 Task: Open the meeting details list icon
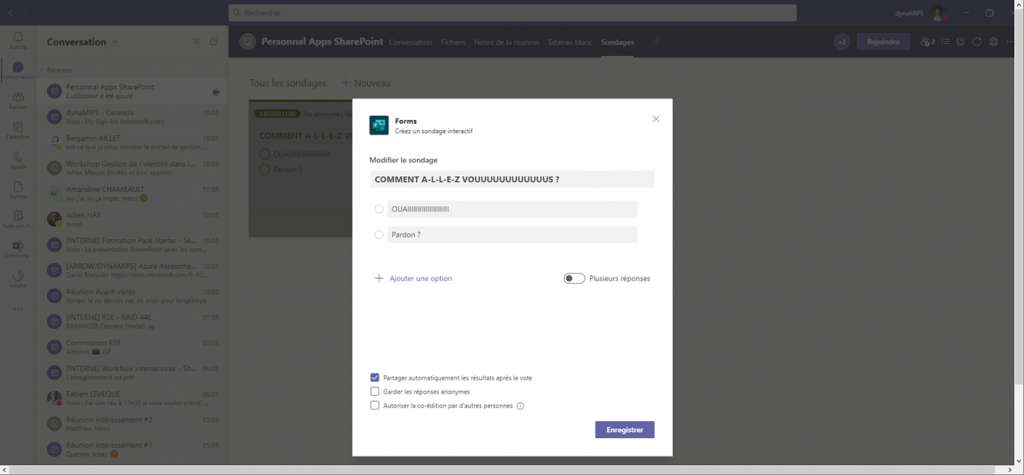pos(945,42)
